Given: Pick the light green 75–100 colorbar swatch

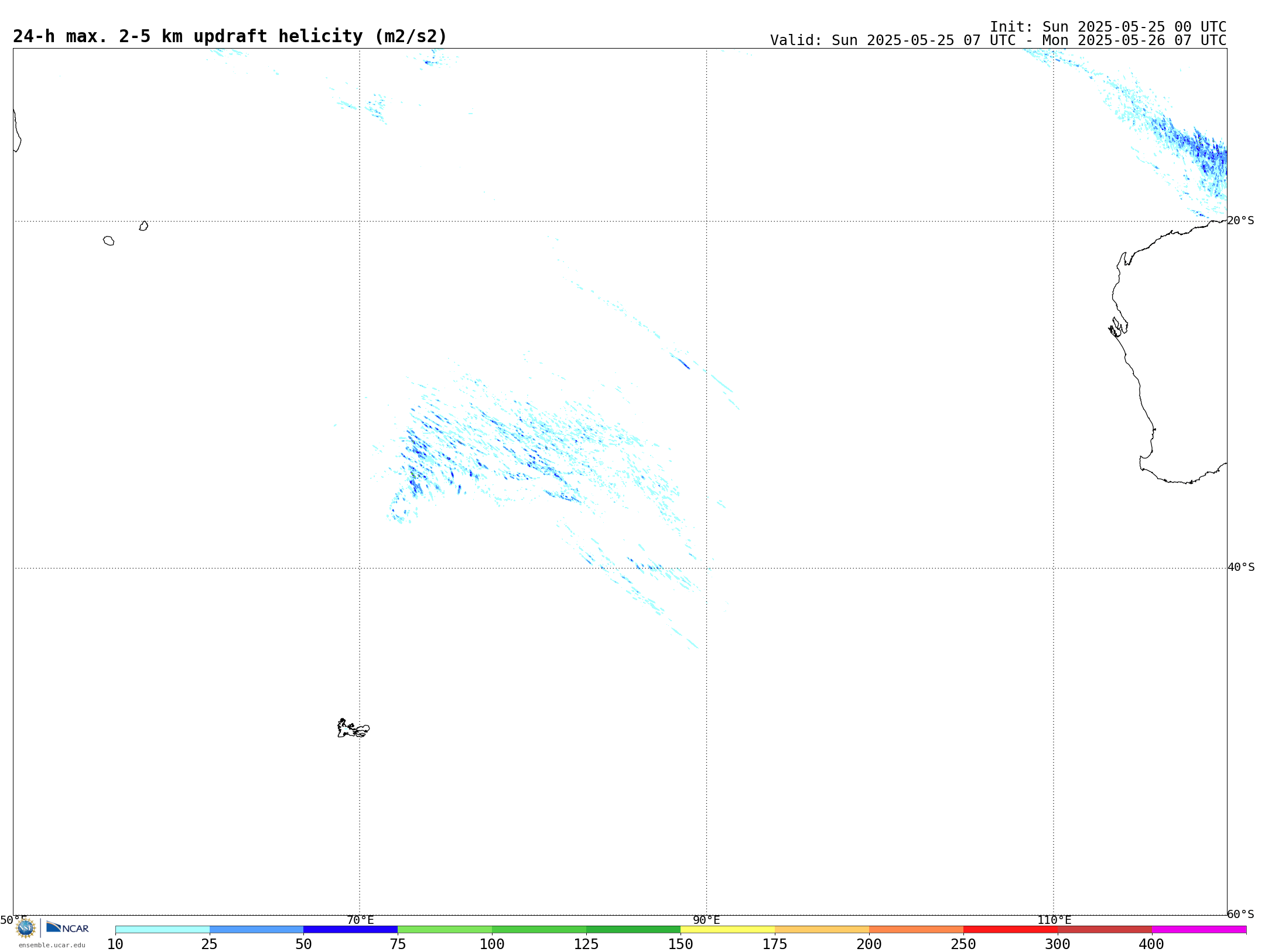Looking at the screenshot, I should coord(445,929).
